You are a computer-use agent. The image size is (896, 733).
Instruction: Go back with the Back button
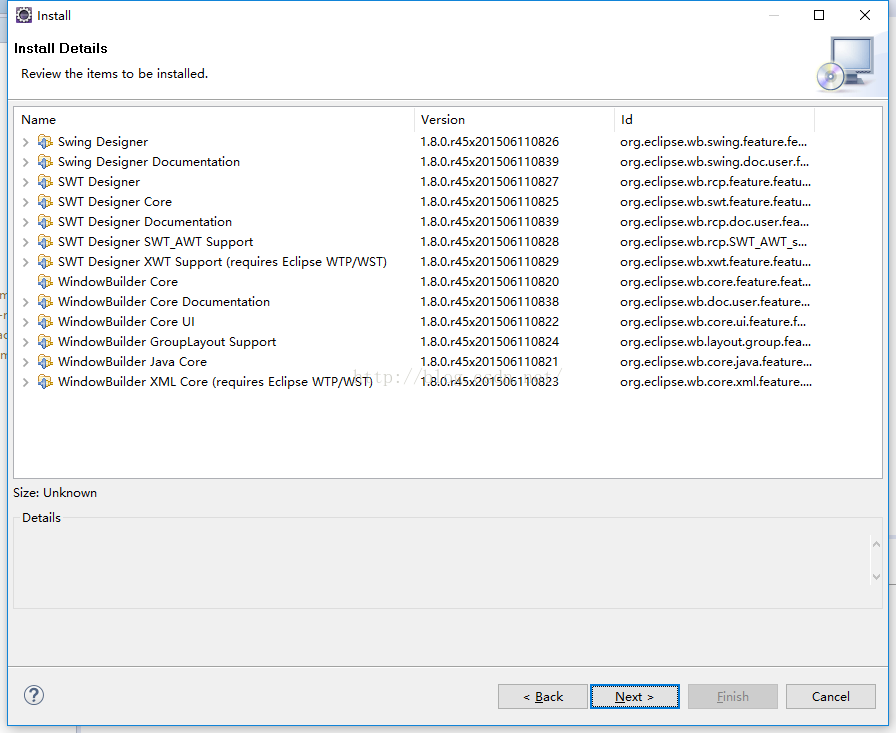(542, 696)
